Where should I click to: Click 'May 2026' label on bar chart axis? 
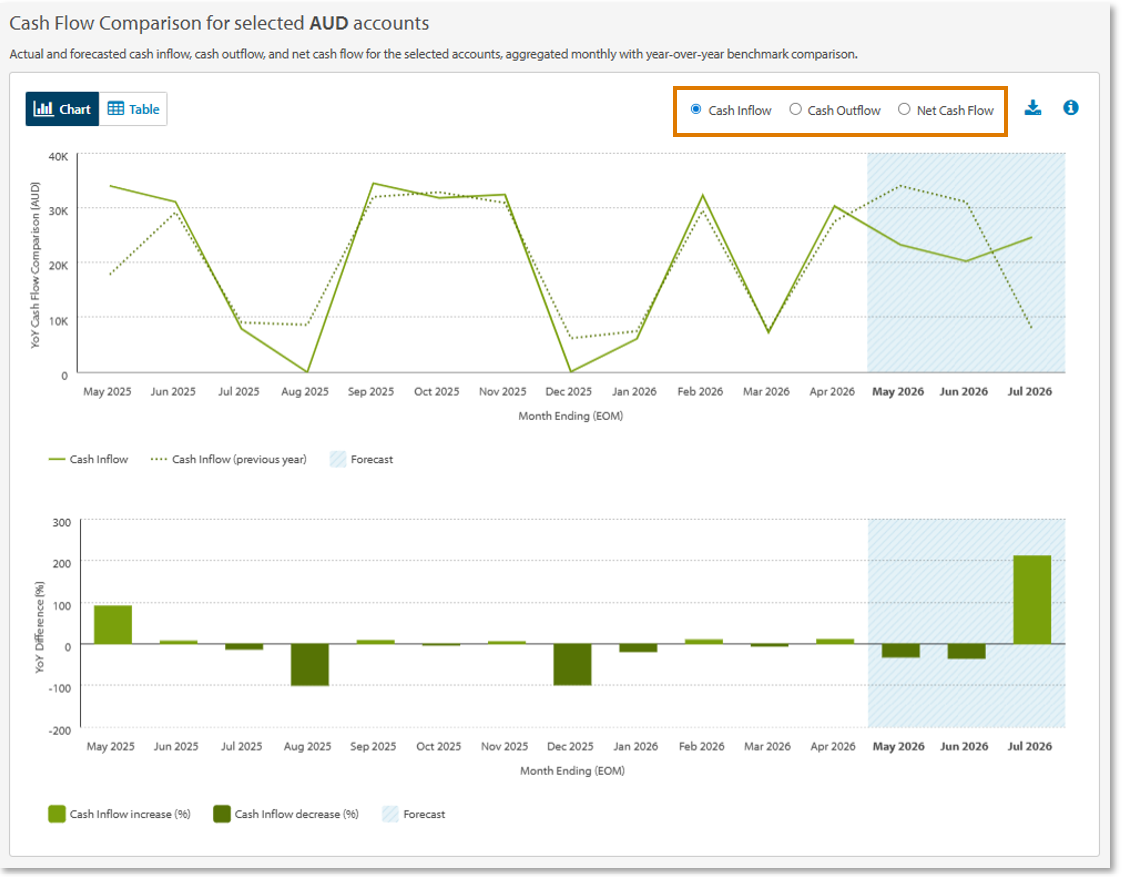(899, 746)
